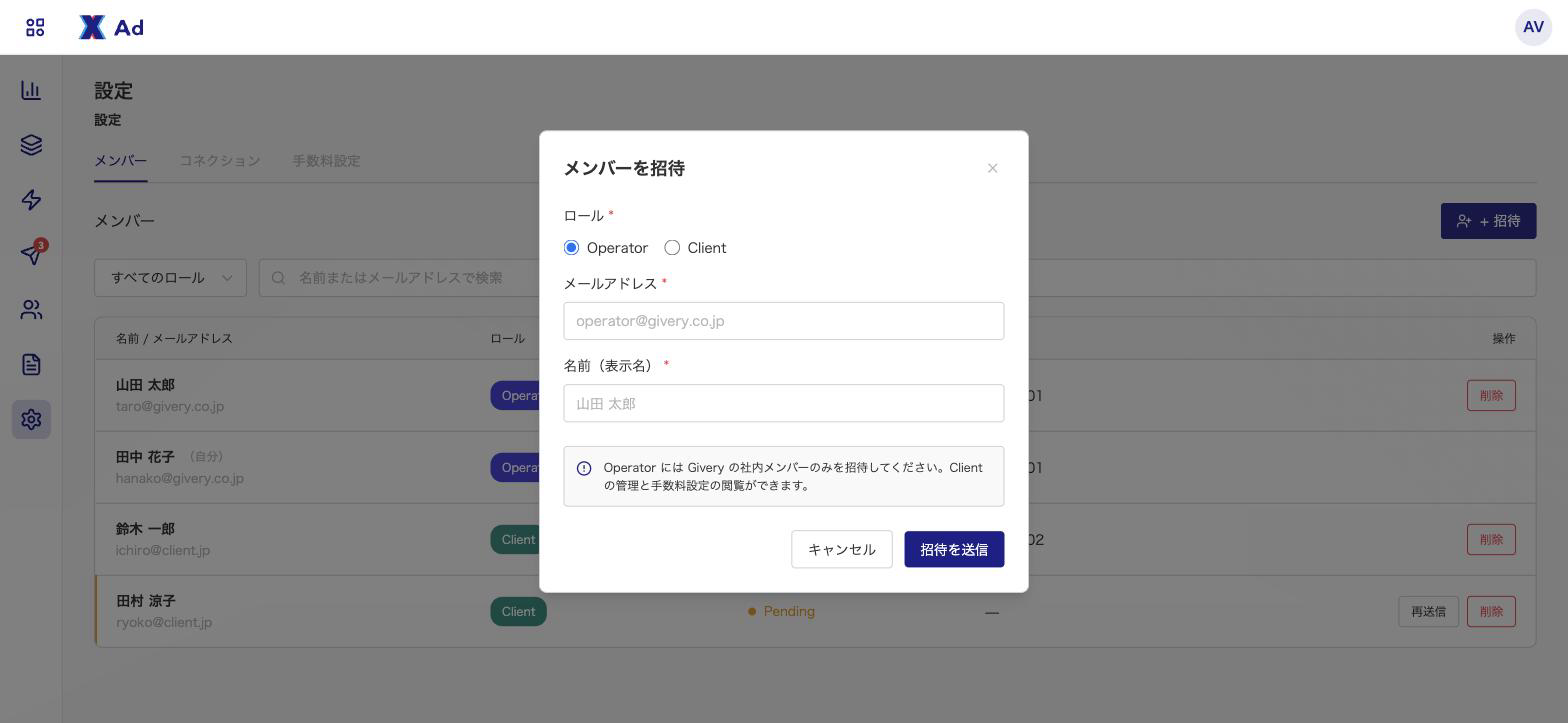1568x723 pixels.
Task: Open the users sidebar icon
Action: [x=31, y=310]
